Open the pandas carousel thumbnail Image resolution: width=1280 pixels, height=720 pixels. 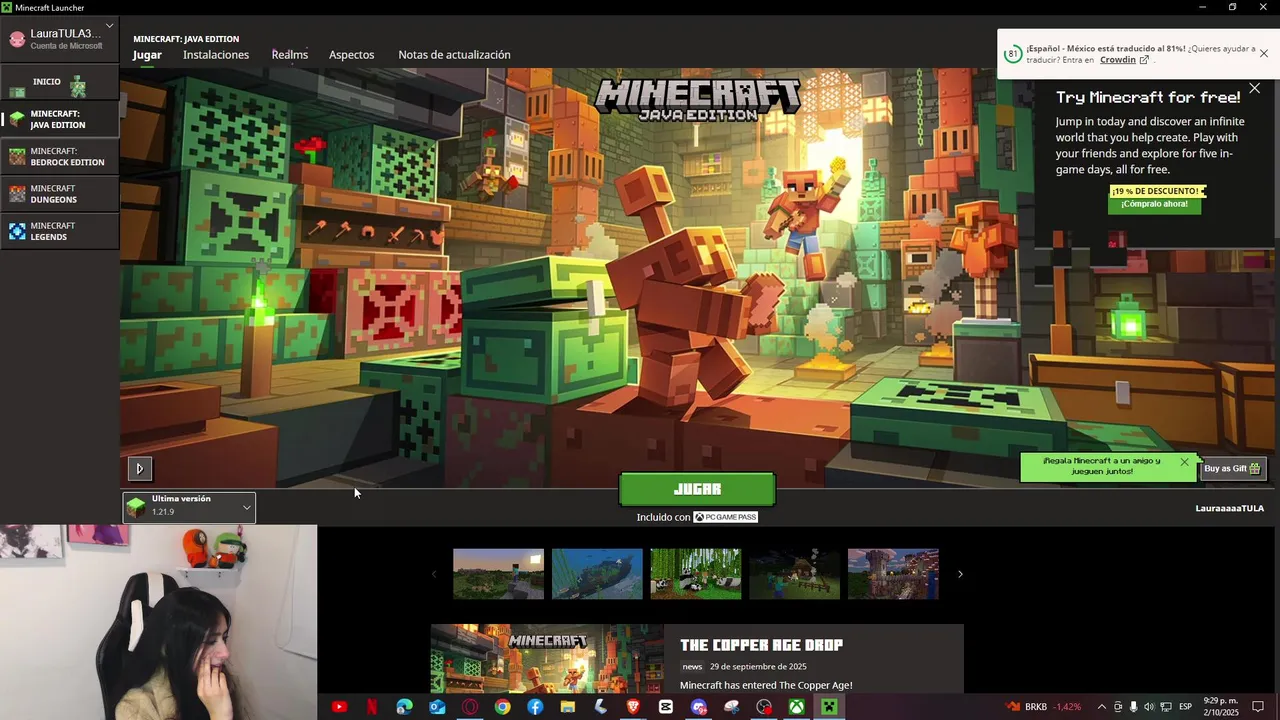coord(696,574)
